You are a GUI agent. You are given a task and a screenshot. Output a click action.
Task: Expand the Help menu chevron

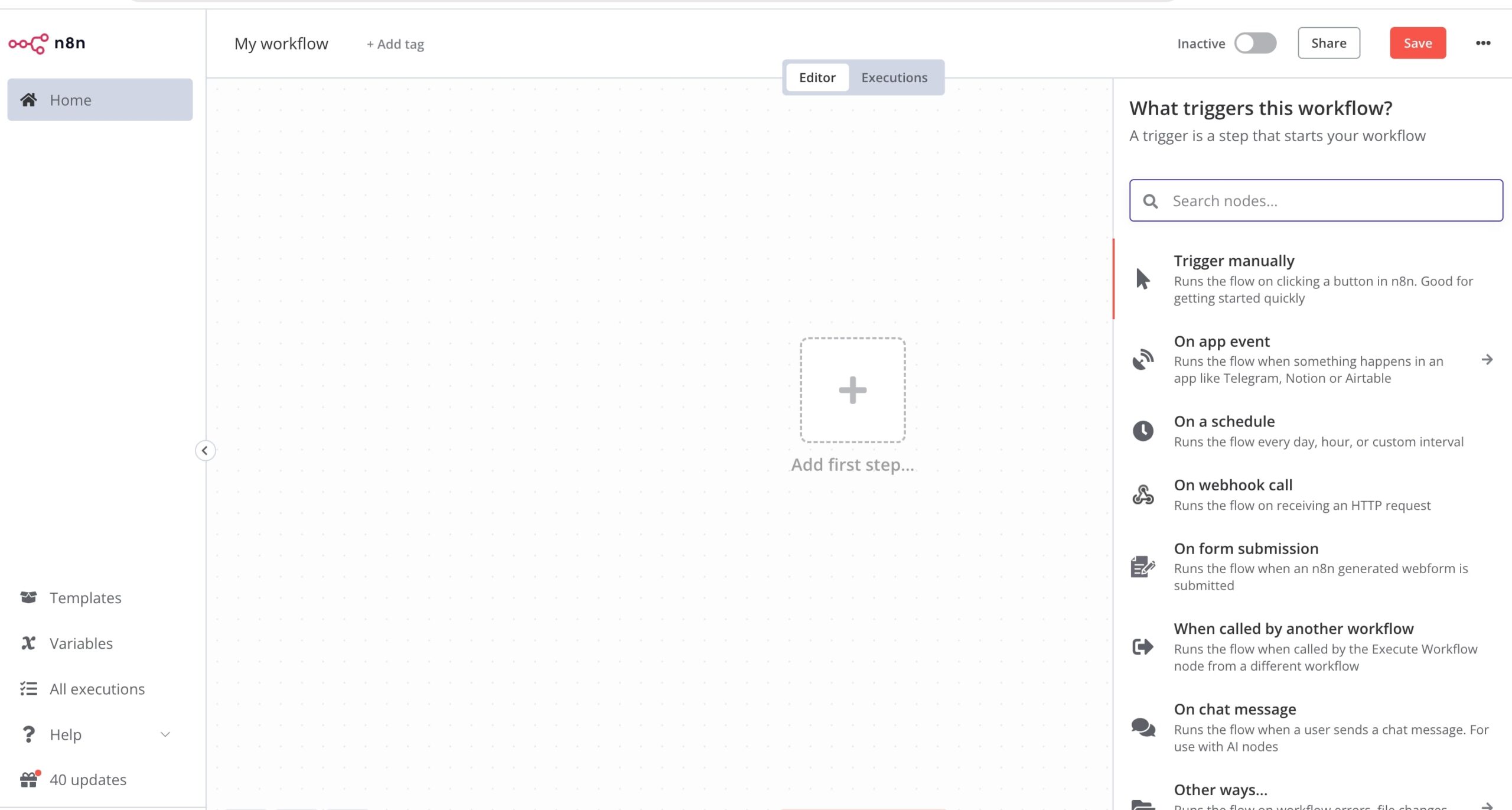165,734
